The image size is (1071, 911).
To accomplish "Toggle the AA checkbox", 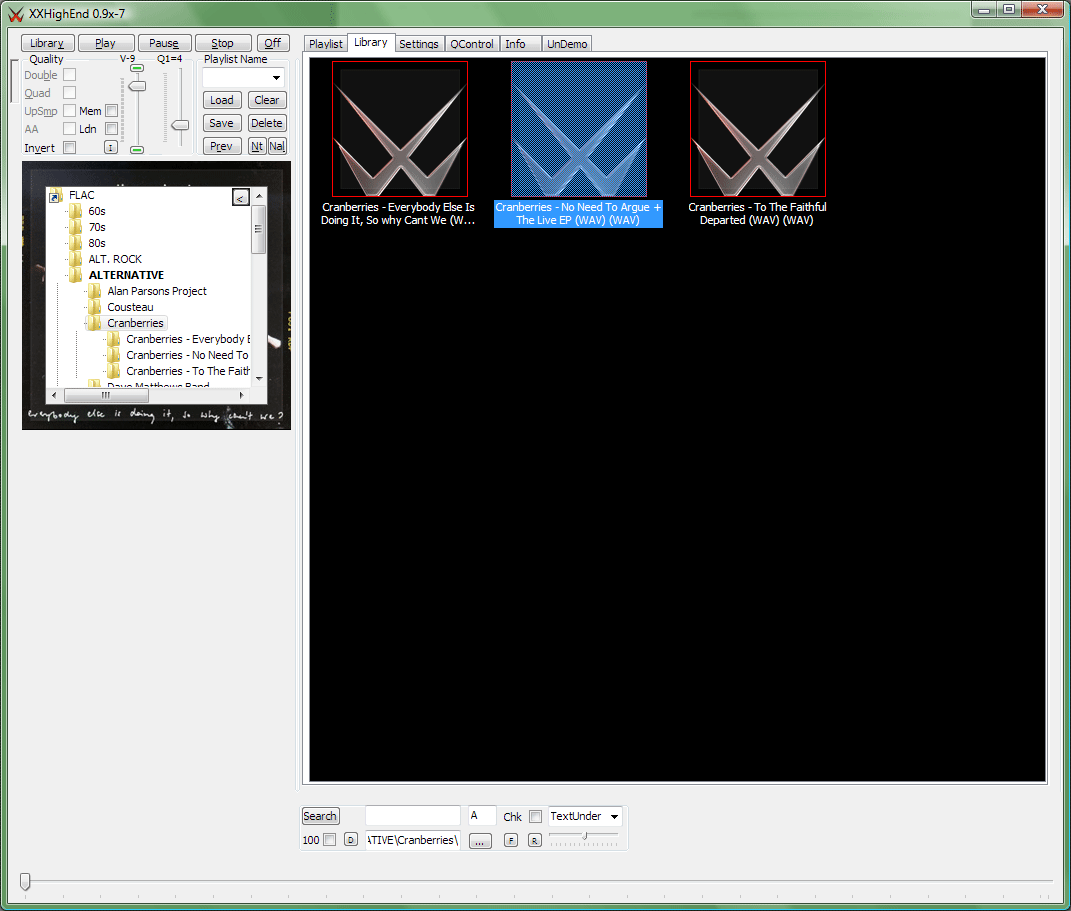I will click(70, 128).
